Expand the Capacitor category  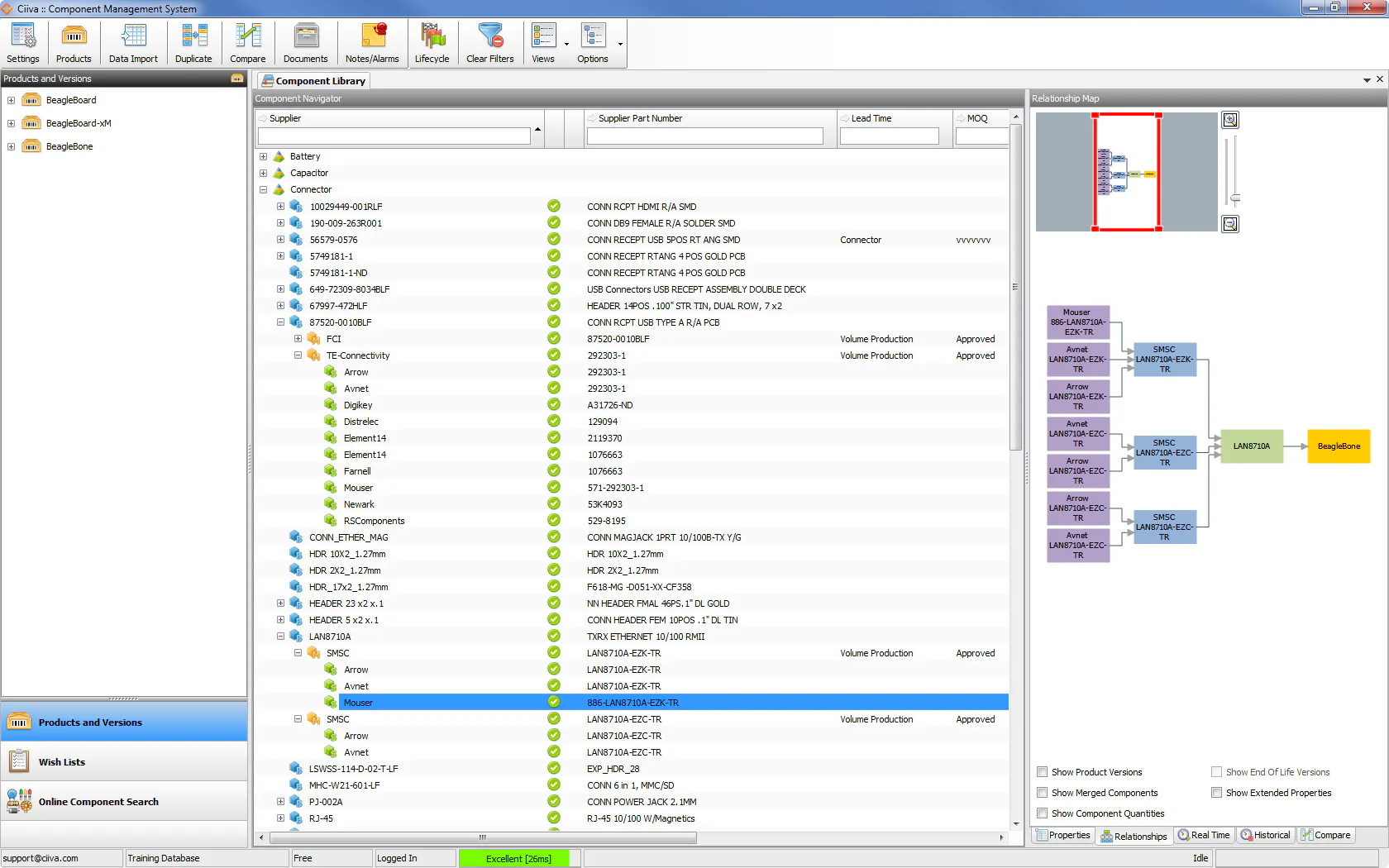[x=263, y=173]
